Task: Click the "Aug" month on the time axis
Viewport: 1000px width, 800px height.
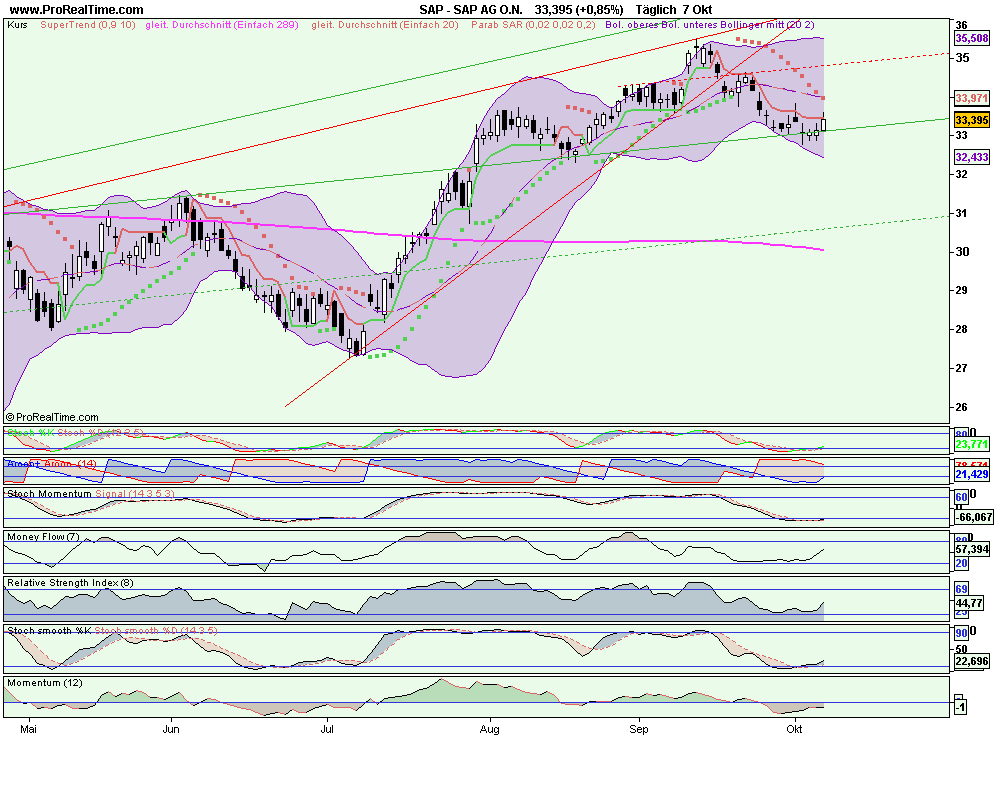Action: tap(489, 729)
